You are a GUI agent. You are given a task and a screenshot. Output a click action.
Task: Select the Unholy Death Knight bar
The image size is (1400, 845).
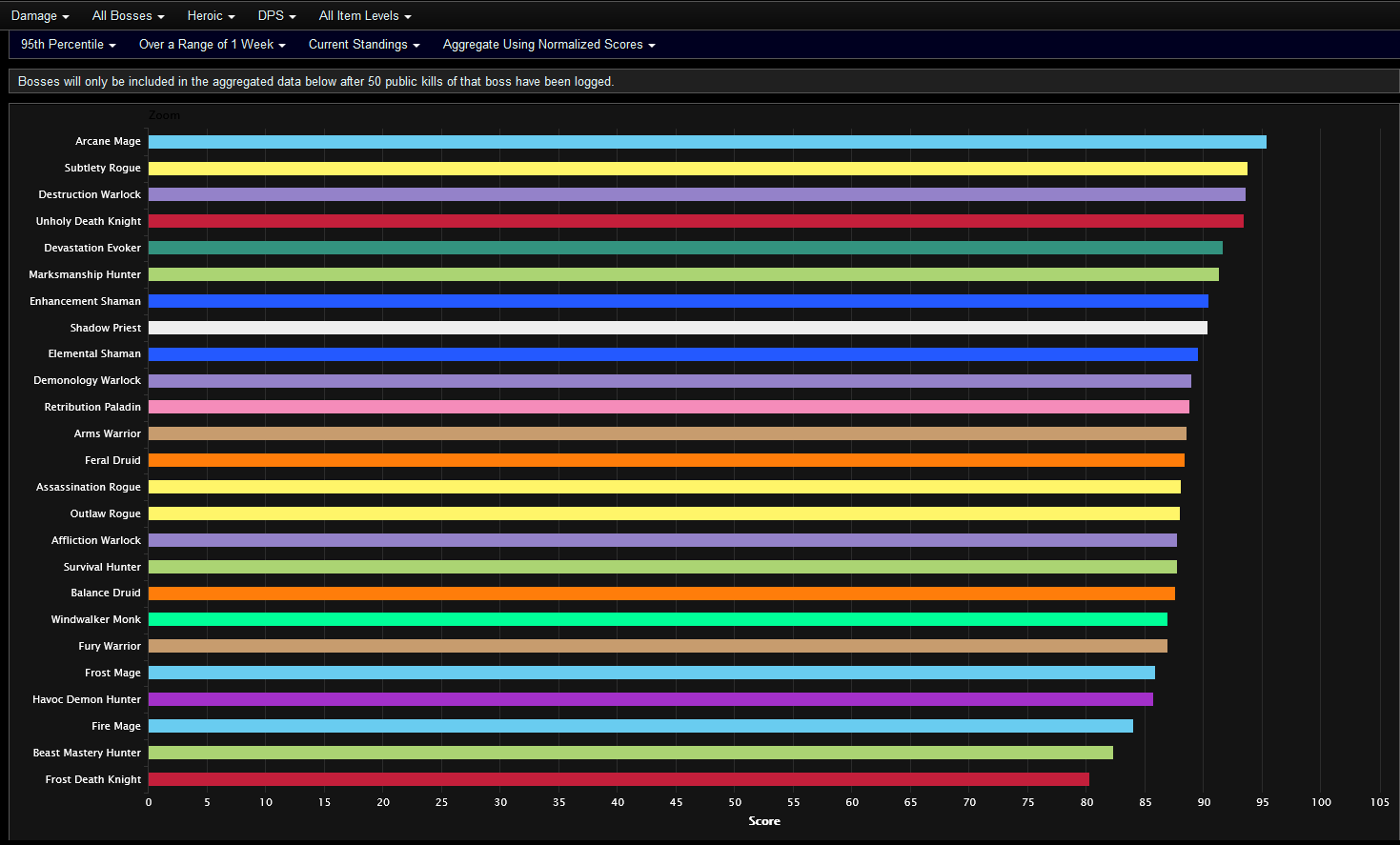click(695, 221)
